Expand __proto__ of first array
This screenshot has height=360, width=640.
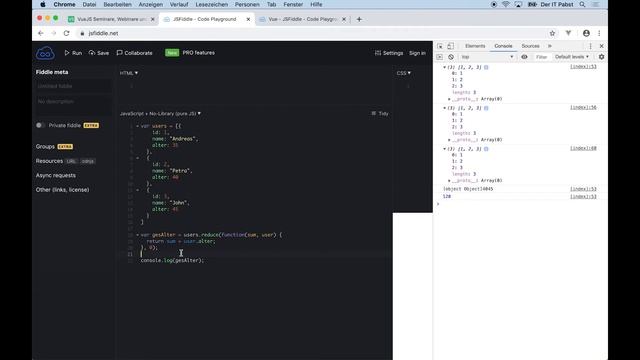[x=449, y=99]
